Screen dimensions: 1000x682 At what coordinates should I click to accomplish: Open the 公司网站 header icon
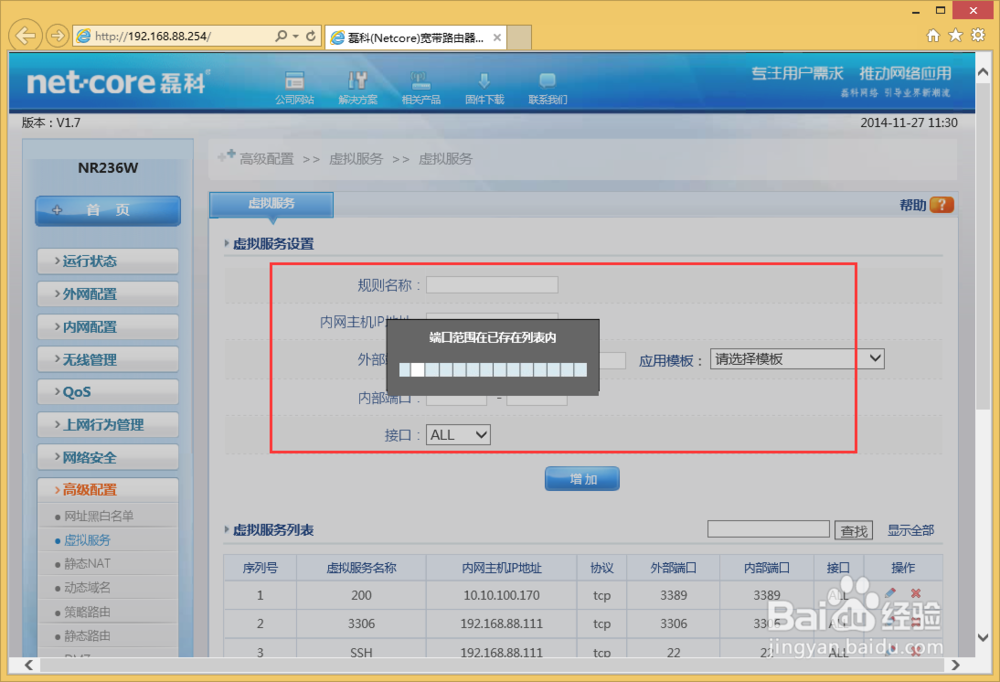(x=294, y=87)
